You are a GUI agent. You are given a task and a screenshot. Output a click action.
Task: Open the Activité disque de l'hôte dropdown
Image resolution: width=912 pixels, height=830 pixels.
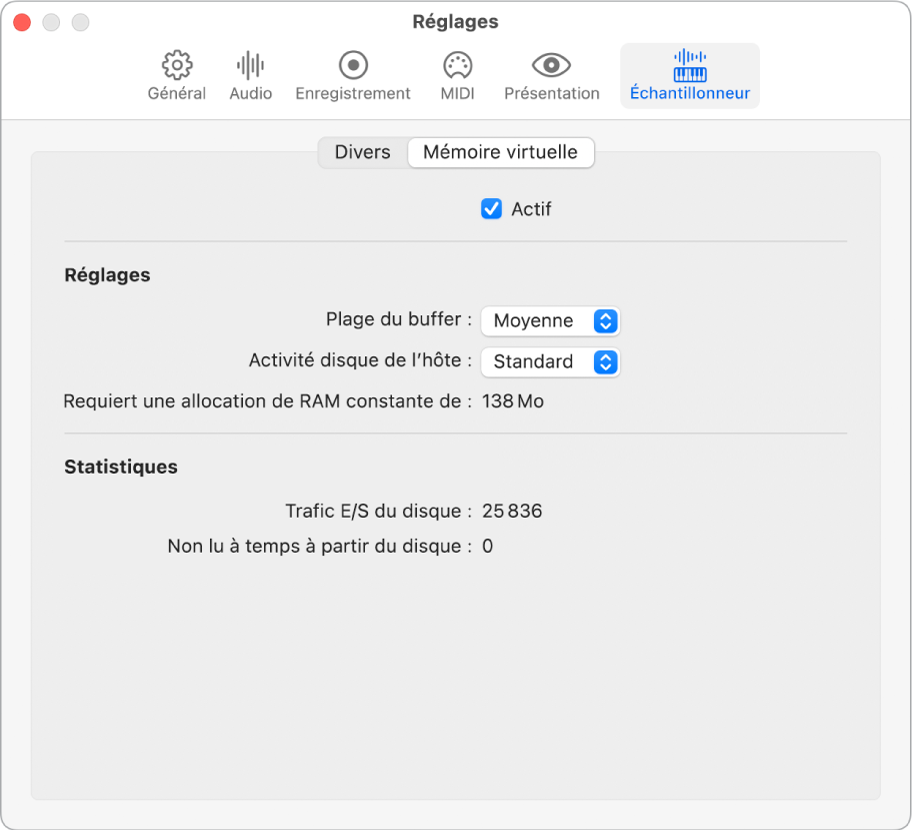(x=550, y=362)
